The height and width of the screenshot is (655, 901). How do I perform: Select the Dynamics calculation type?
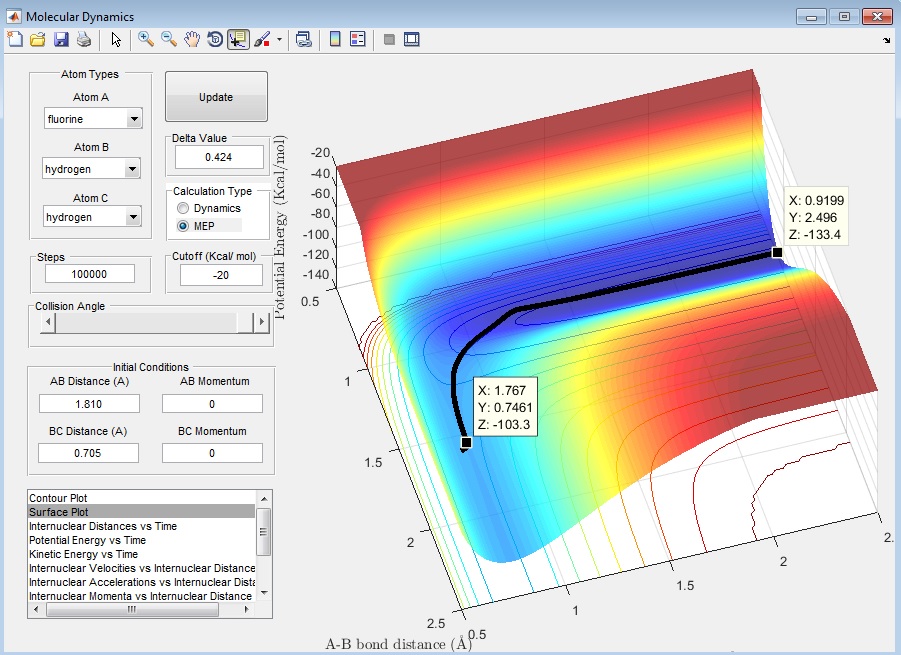click(x=183, y=208)
